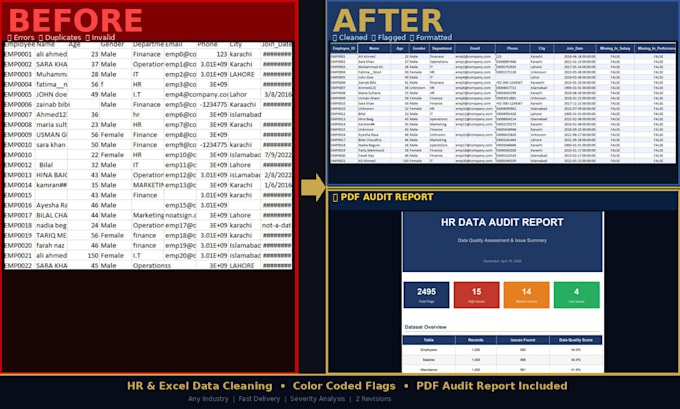The image size is (680, 409).
Task: Click Join_Date header in the after table
Action: tap(574, 49)
